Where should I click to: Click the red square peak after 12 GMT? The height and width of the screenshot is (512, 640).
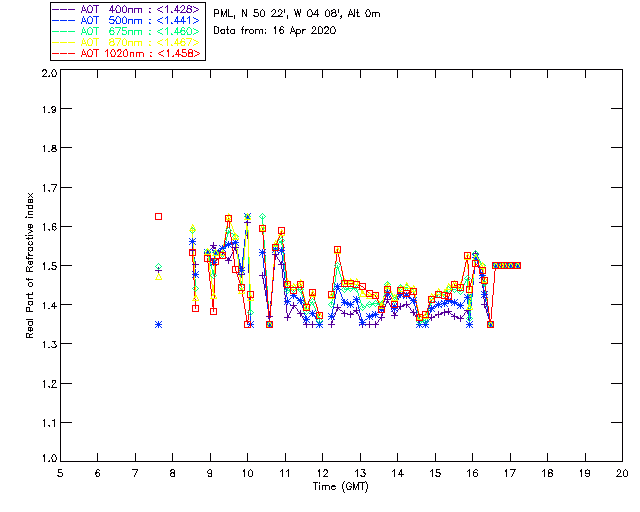click(x=337, y=249)
